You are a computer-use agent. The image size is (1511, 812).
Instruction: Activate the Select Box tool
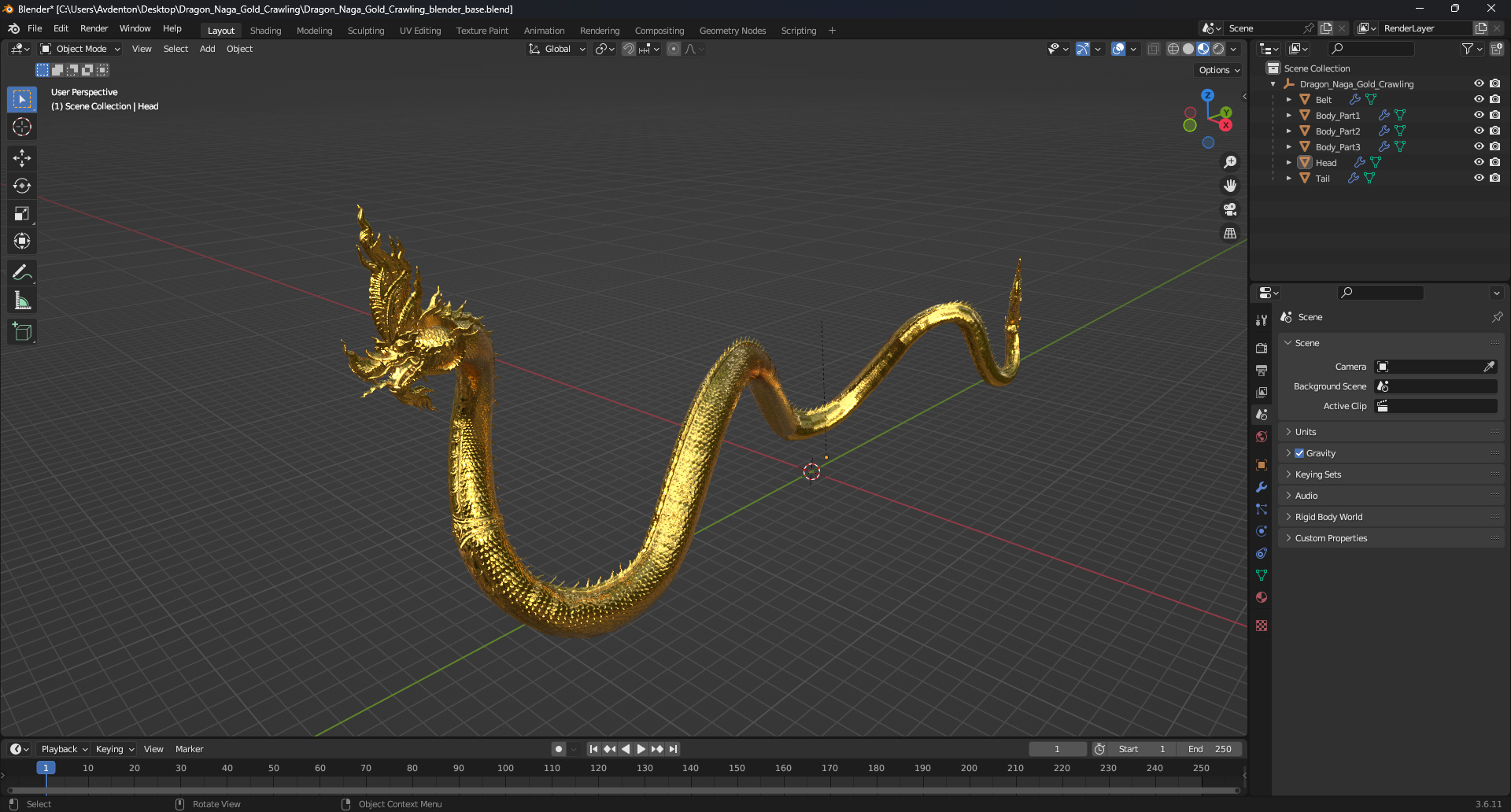pyautogui.click(x=22, y=99)
